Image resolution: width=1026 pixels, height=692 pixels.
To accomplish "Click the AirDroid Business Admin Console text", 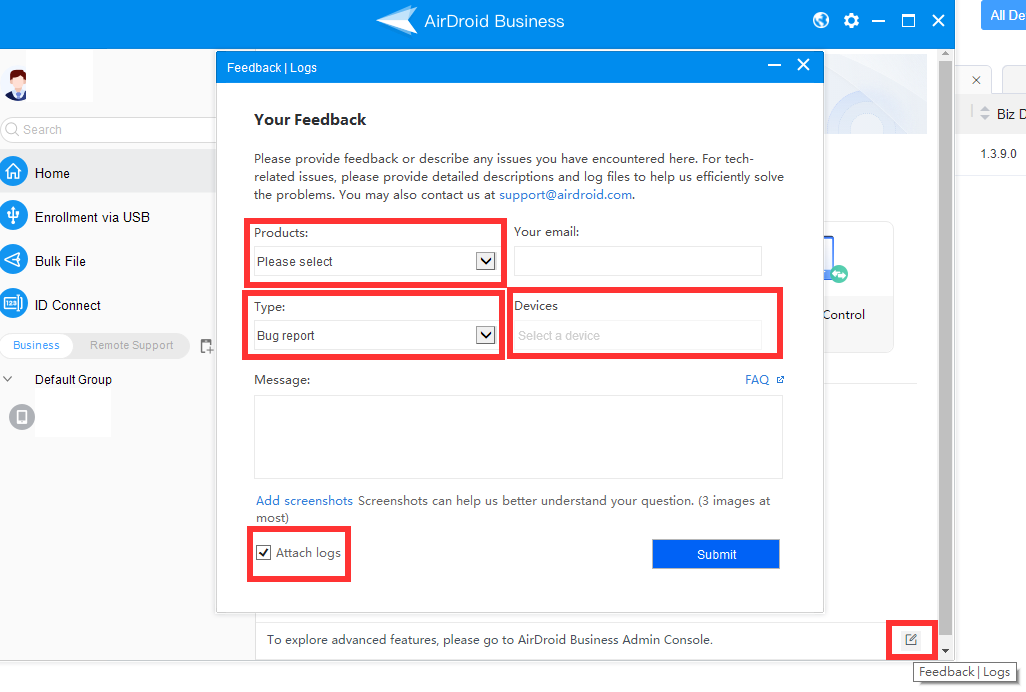I will click(x=614, y=640).
